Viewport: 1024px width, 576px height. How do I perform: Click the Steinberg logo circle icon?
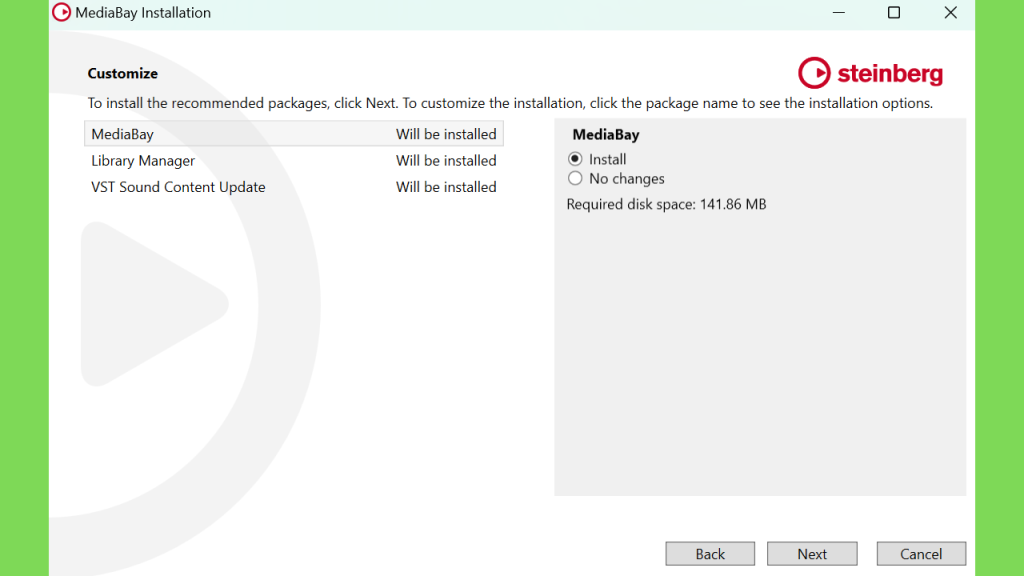[814, 72]
